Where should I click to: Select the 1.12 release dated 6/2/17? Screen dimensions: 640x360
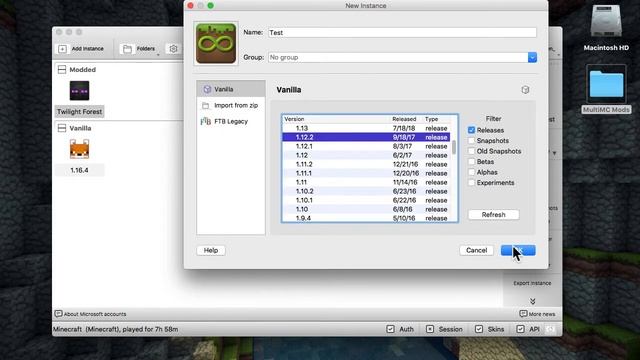(366, 155)
